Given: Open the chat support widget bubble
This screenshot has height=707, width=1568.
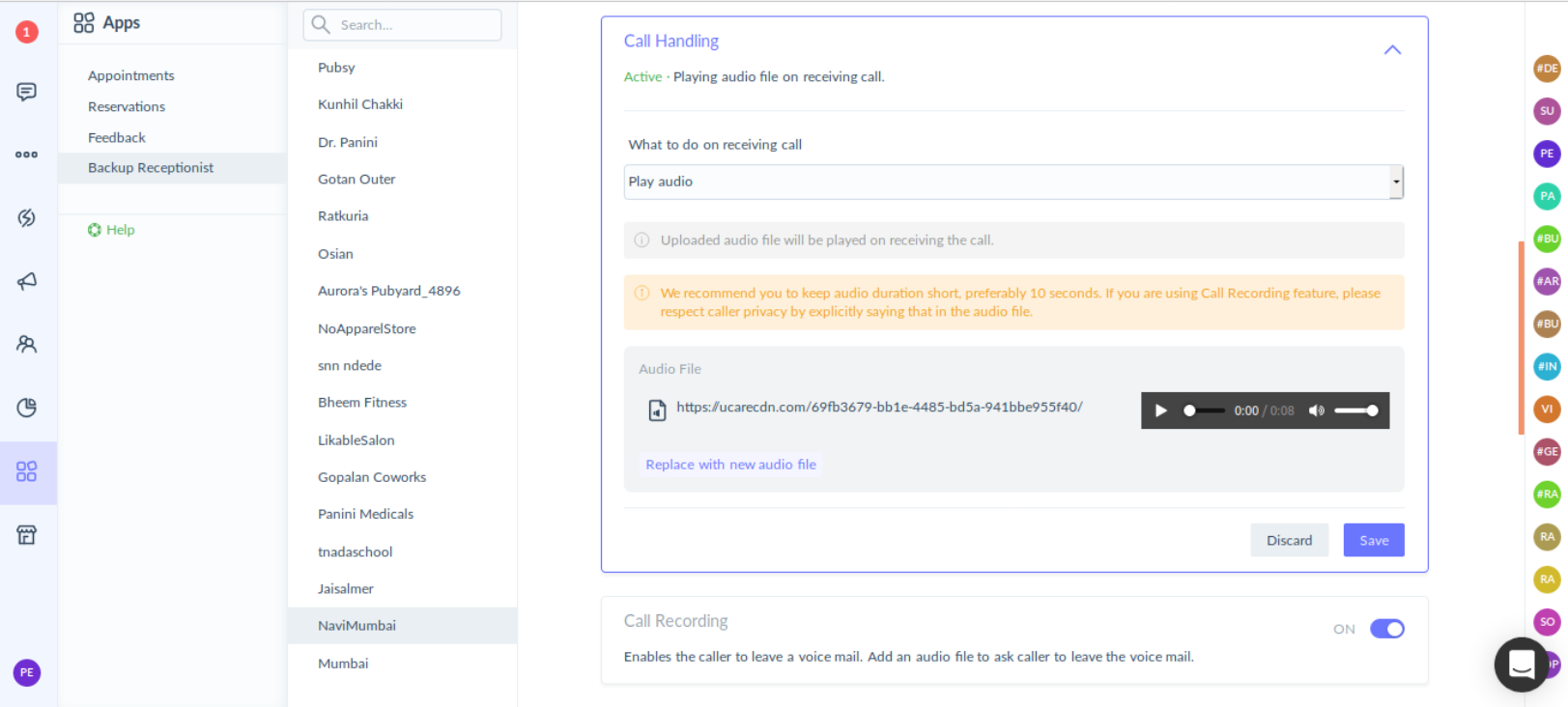Looking at the screenshot, I should click(x=1522, y=665).
